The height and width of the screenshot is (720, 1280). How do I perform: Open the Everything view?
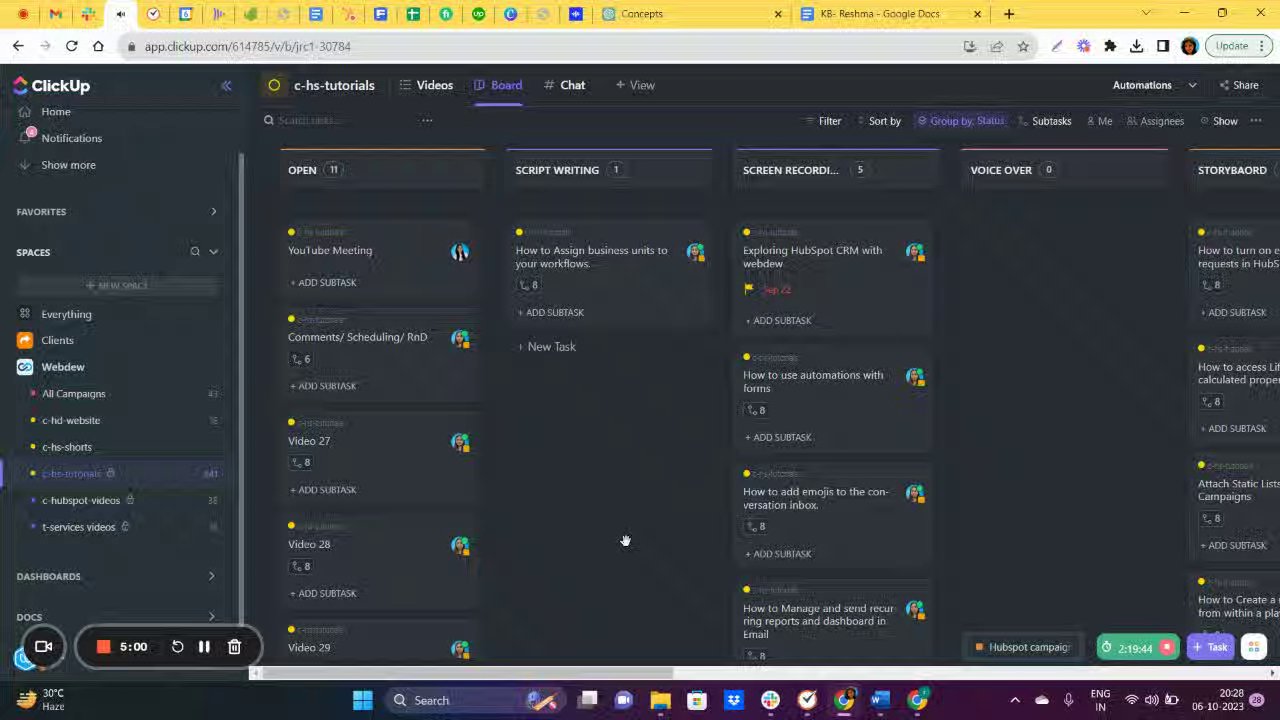tap(66, 314)
